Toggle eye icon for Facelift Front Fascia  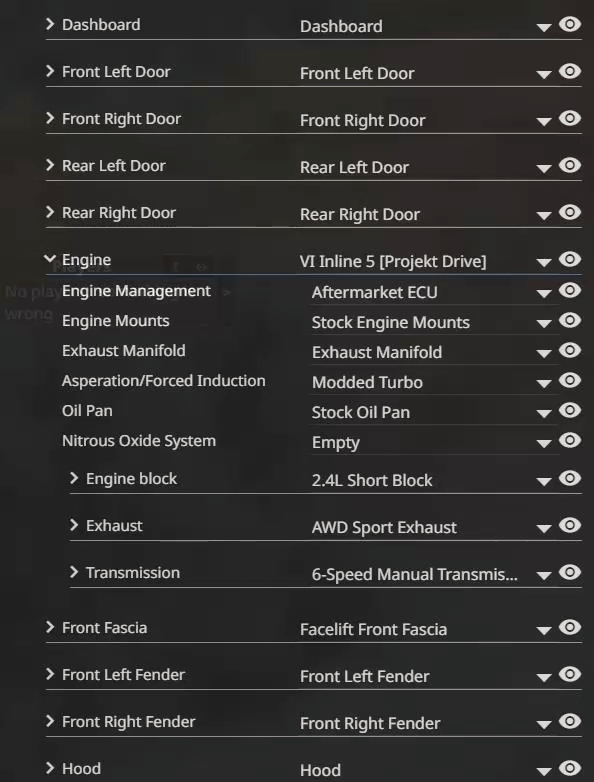point(570,627)
